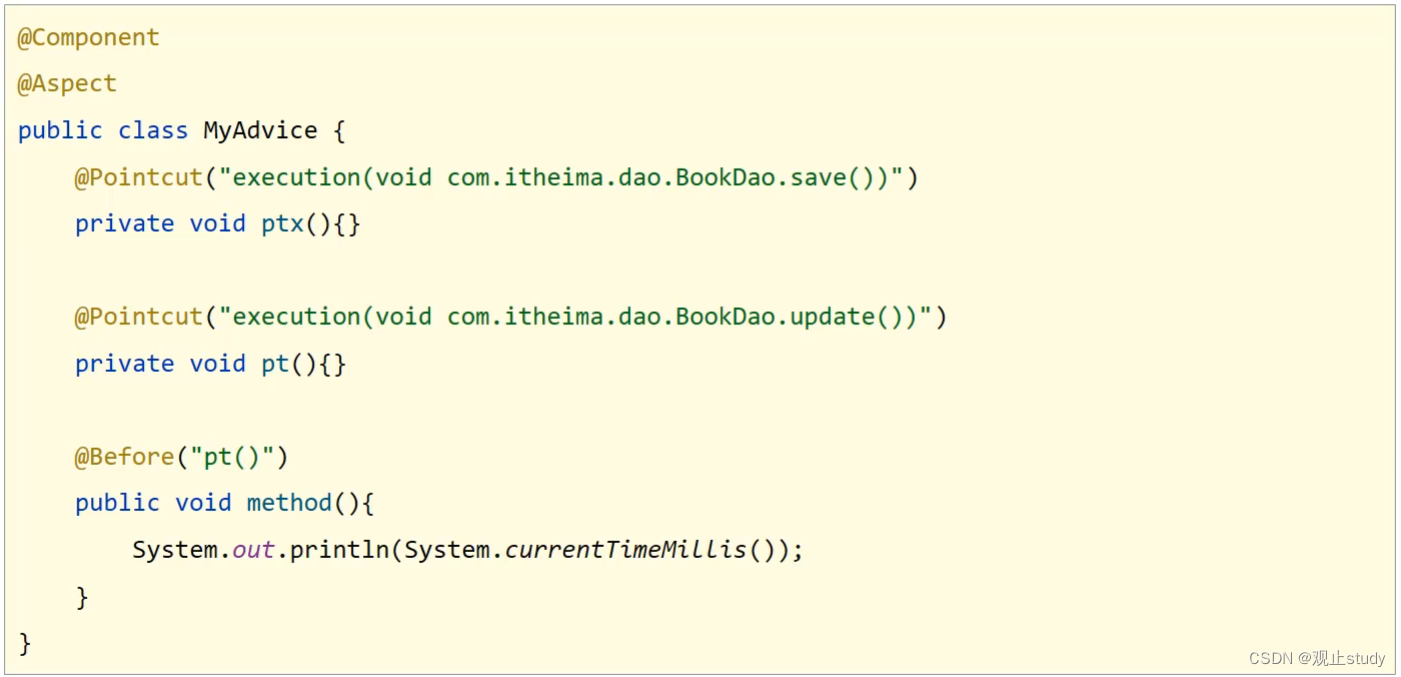Select the MyAdvice class name
Viewport: 1401px width, 677px height.
pyautogui.click(x=260, y=131)
